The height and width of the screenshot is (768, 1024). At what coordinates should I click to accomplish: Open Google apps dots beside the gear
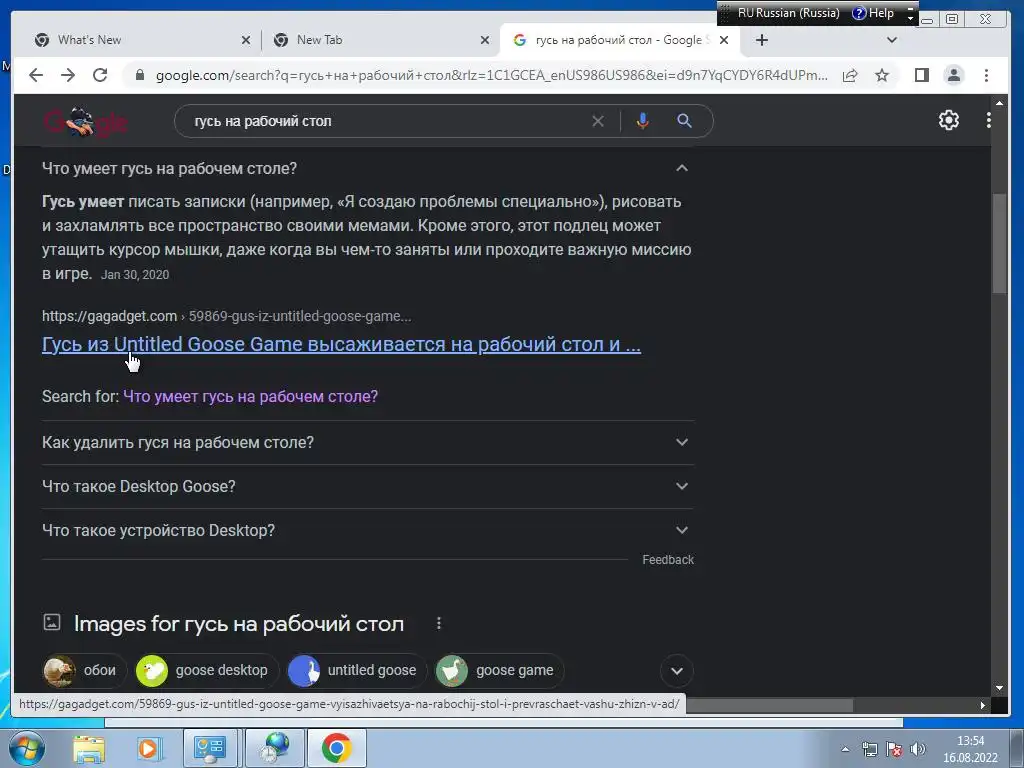tap(989, 120)
